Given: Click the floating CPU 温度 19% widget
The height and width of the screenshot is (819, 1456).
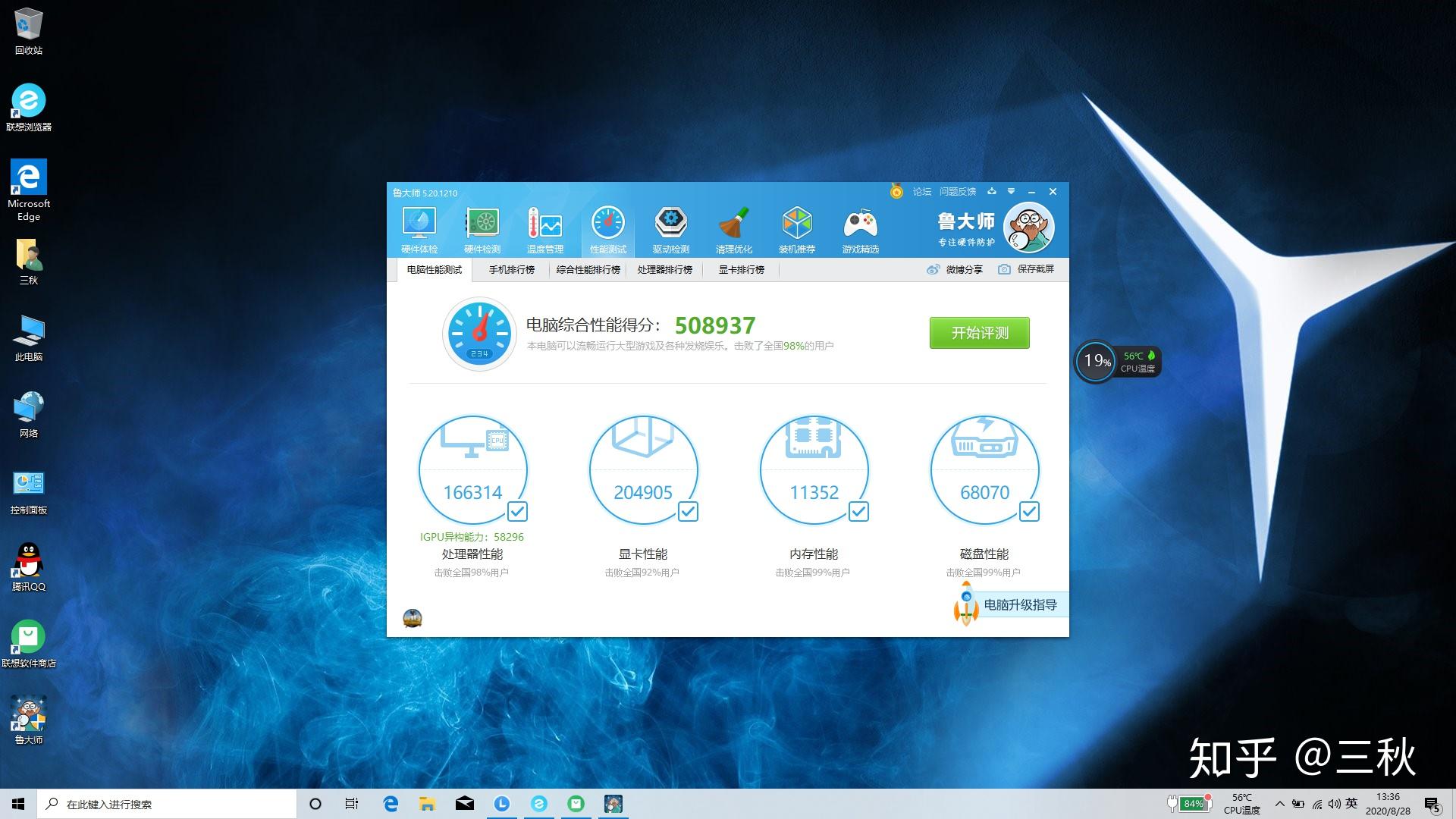Looking at the screenshot, I should tap(1117, 362).
